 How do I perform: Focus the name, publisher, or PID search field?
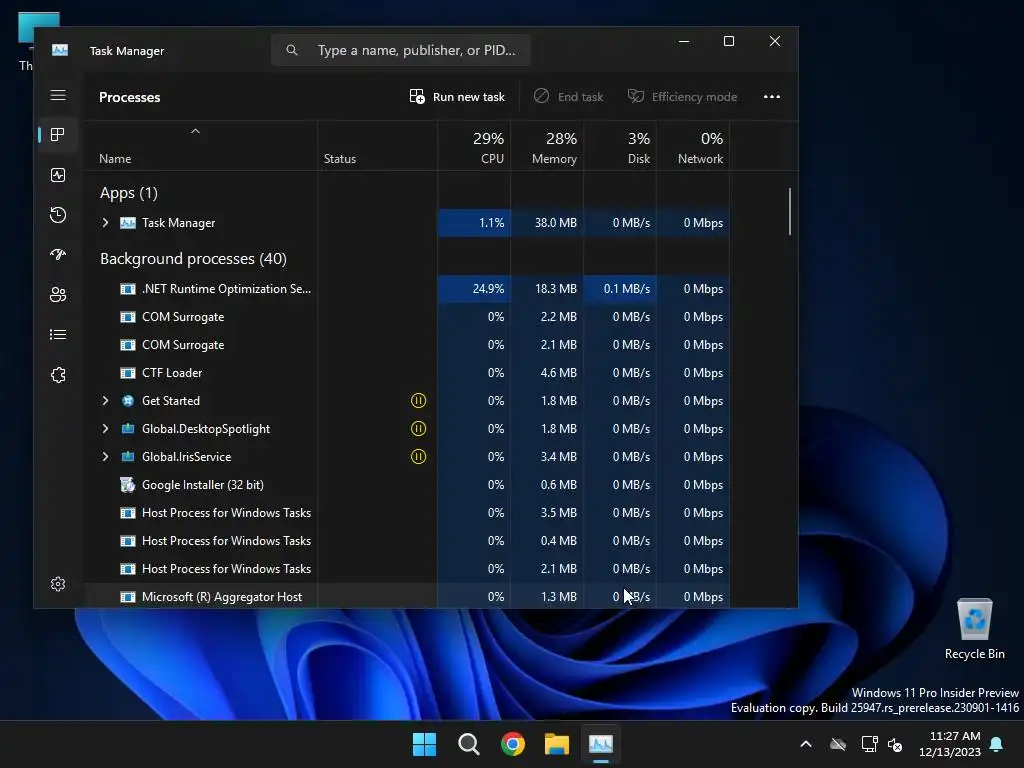point(401,50)
